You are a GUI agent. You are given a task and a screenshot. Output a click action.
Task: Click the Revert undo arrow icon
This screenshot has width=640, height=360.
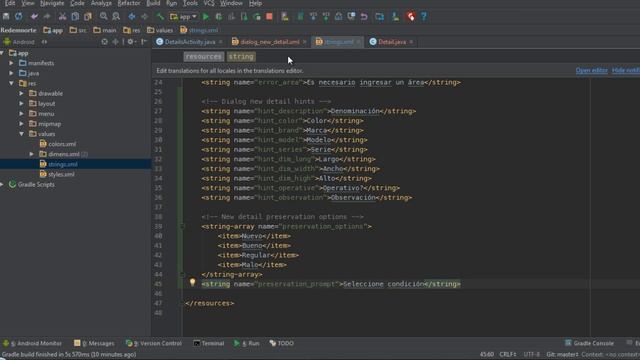tap(364, 17)
